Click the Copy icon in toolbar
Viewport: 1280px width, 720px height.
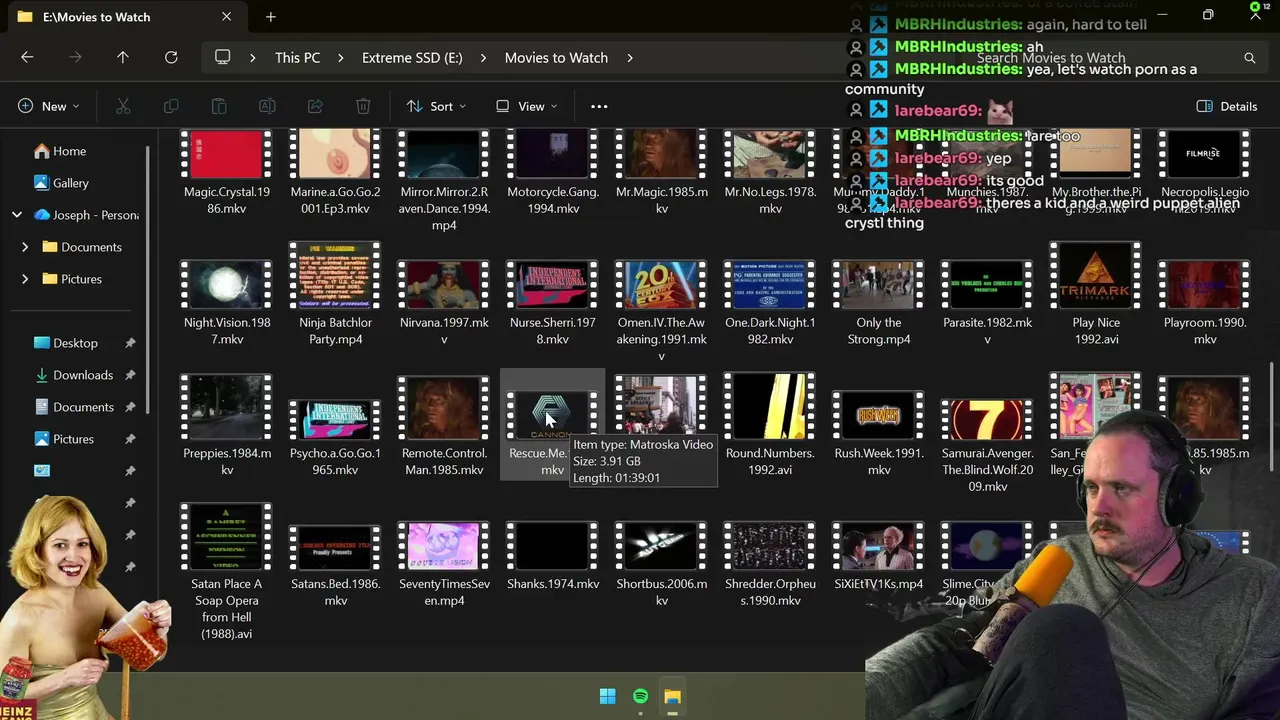[171, 106]
